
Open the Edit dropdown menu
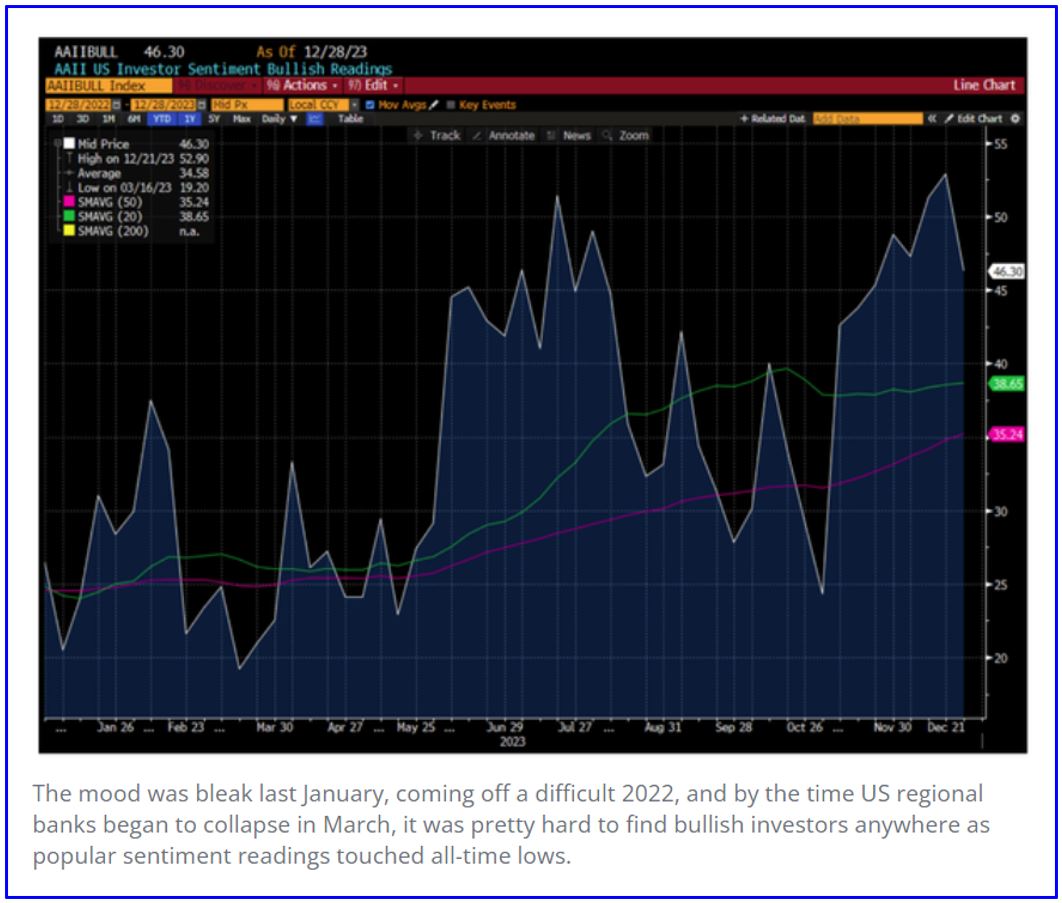pyautogui.click(x=373, y=85)
